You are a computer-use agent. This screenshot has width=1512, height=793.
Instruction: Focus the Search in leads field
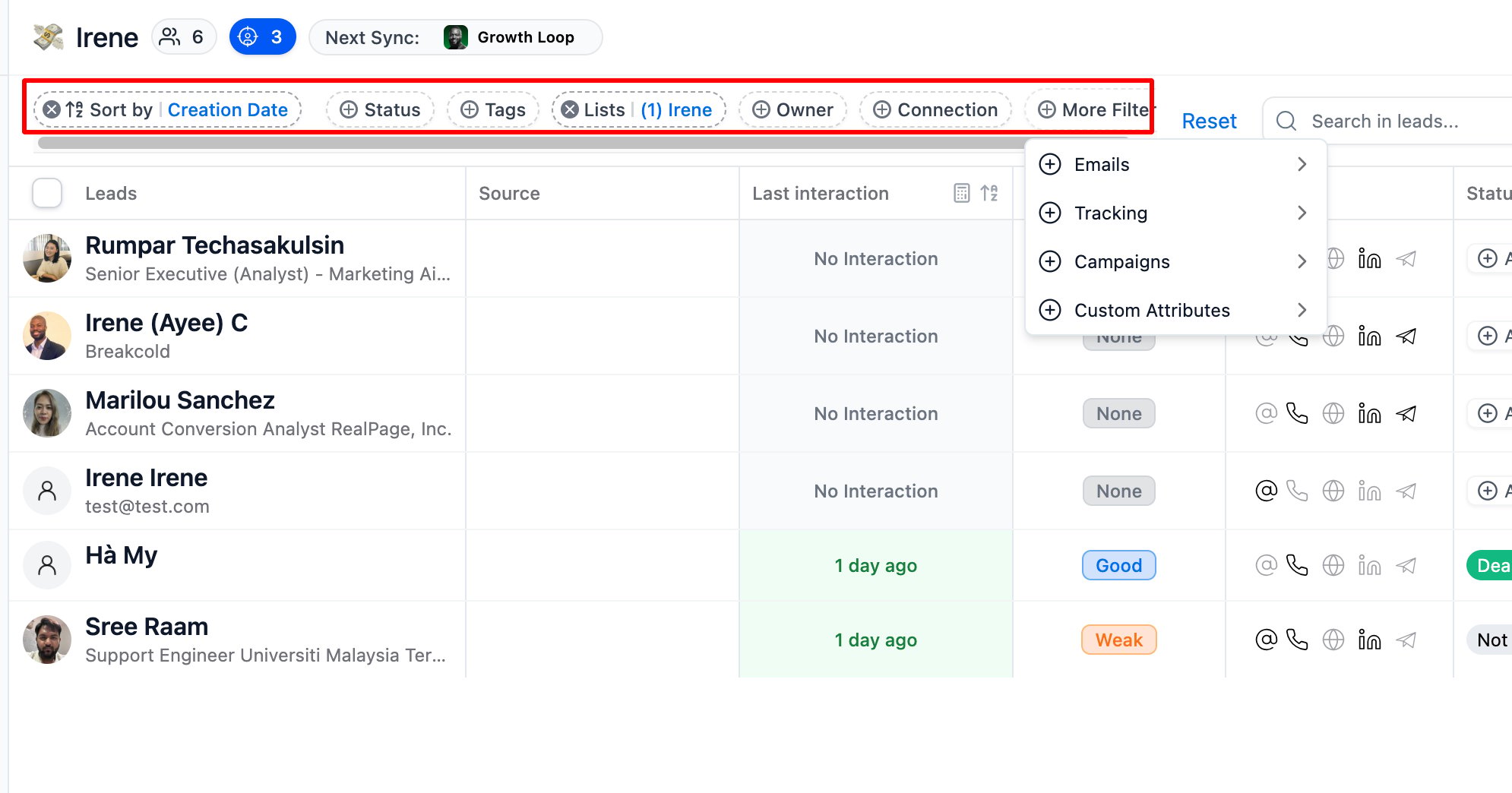coord(1388,122)
